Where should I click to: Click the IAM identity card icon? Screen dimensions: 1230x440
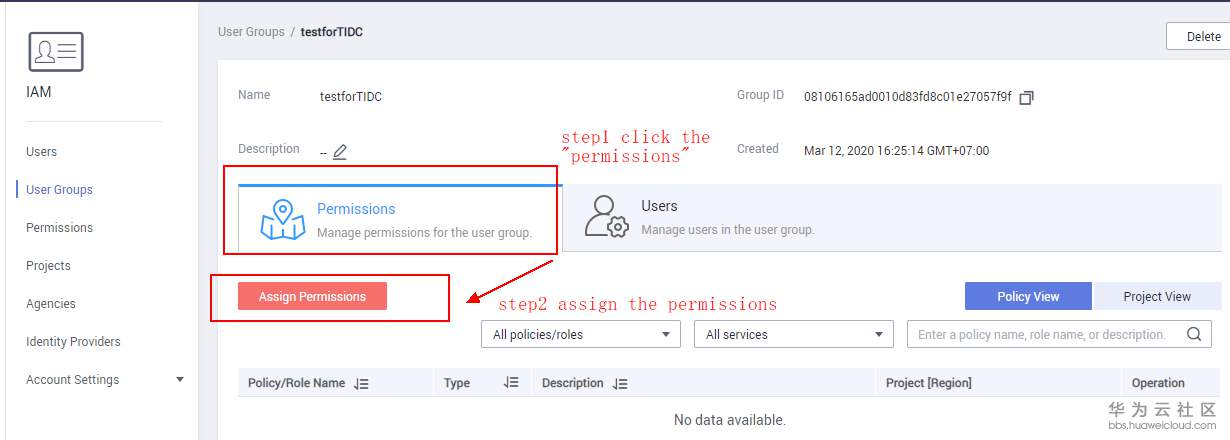[55, 51]
